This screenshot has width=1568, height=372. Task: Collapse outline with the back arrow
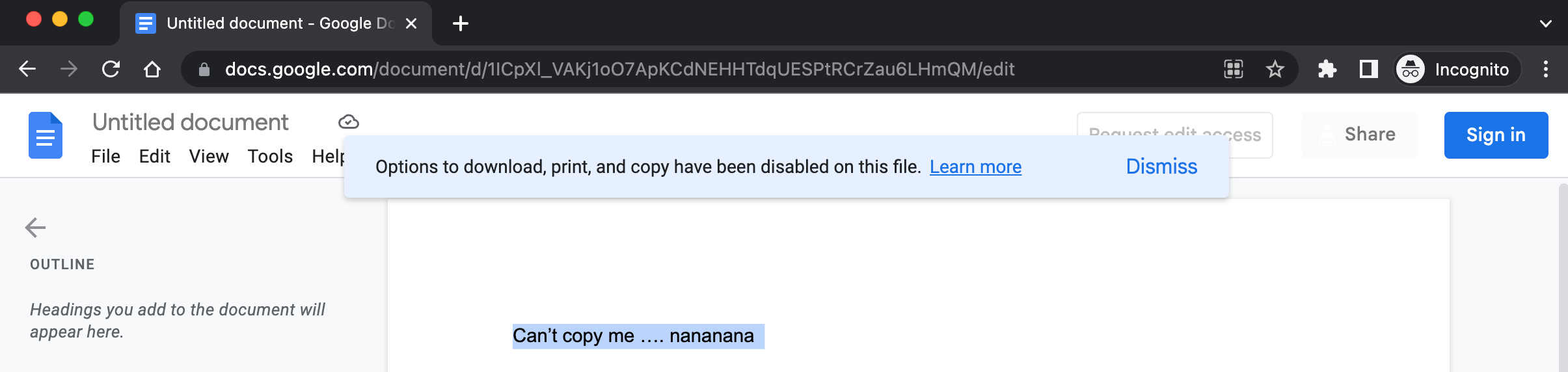tap(35, 228)
